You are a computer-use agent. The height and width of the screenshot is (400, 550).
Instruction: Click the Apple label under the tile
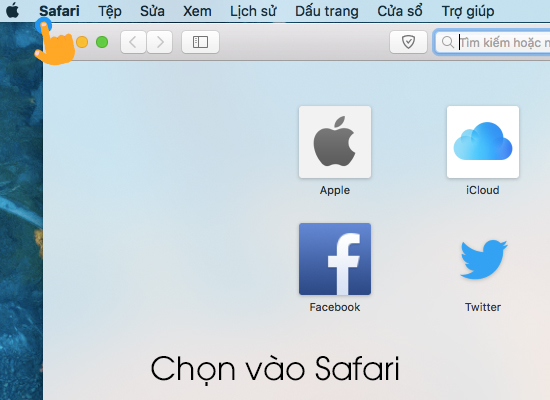[x=335, y=190]
